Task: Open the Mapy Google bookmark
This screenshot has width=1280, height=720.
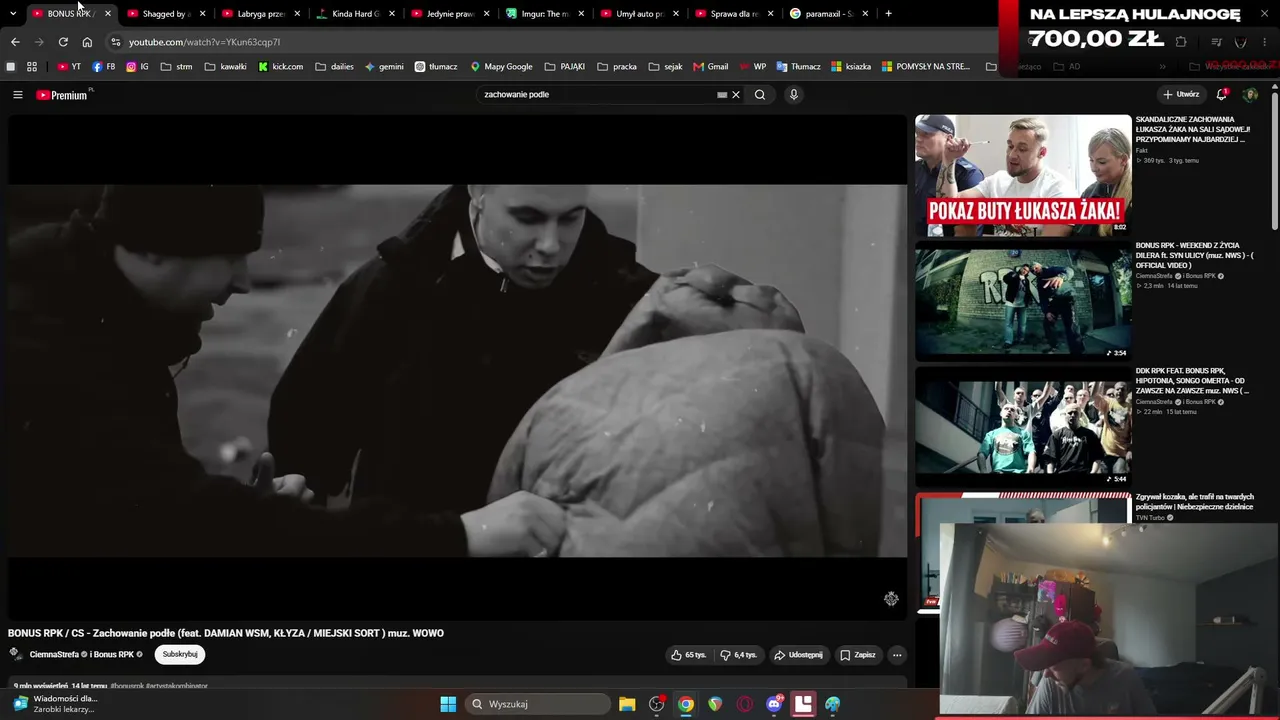Action: [x=501, y=67]
